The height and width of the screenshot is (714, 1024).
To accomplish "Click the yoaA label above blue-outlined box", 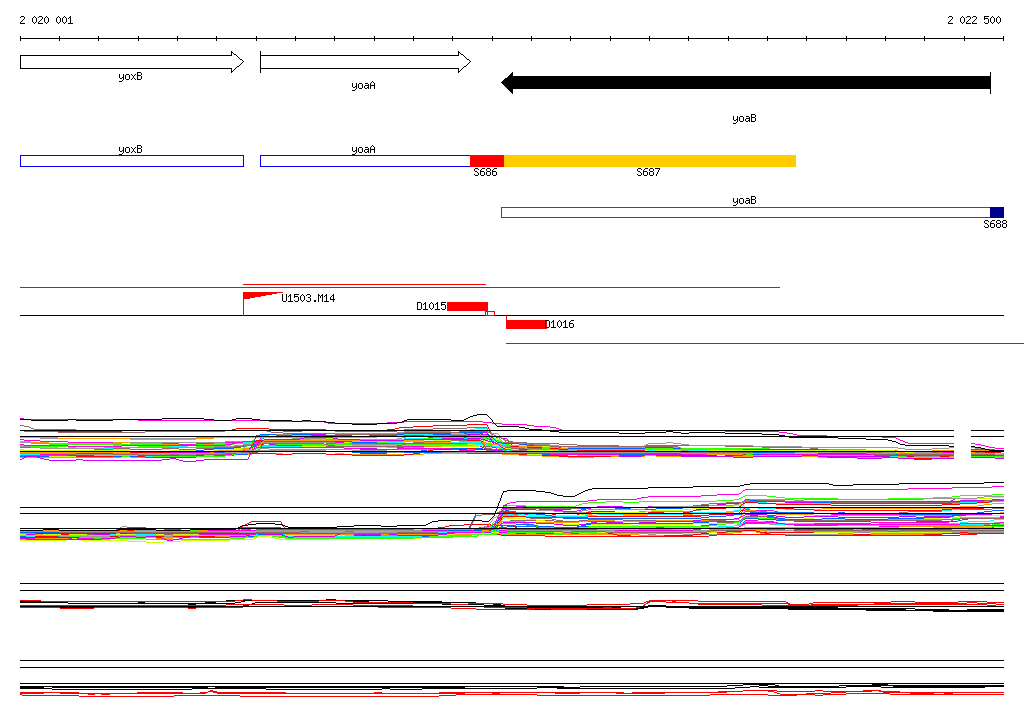I will pos(364,150).
